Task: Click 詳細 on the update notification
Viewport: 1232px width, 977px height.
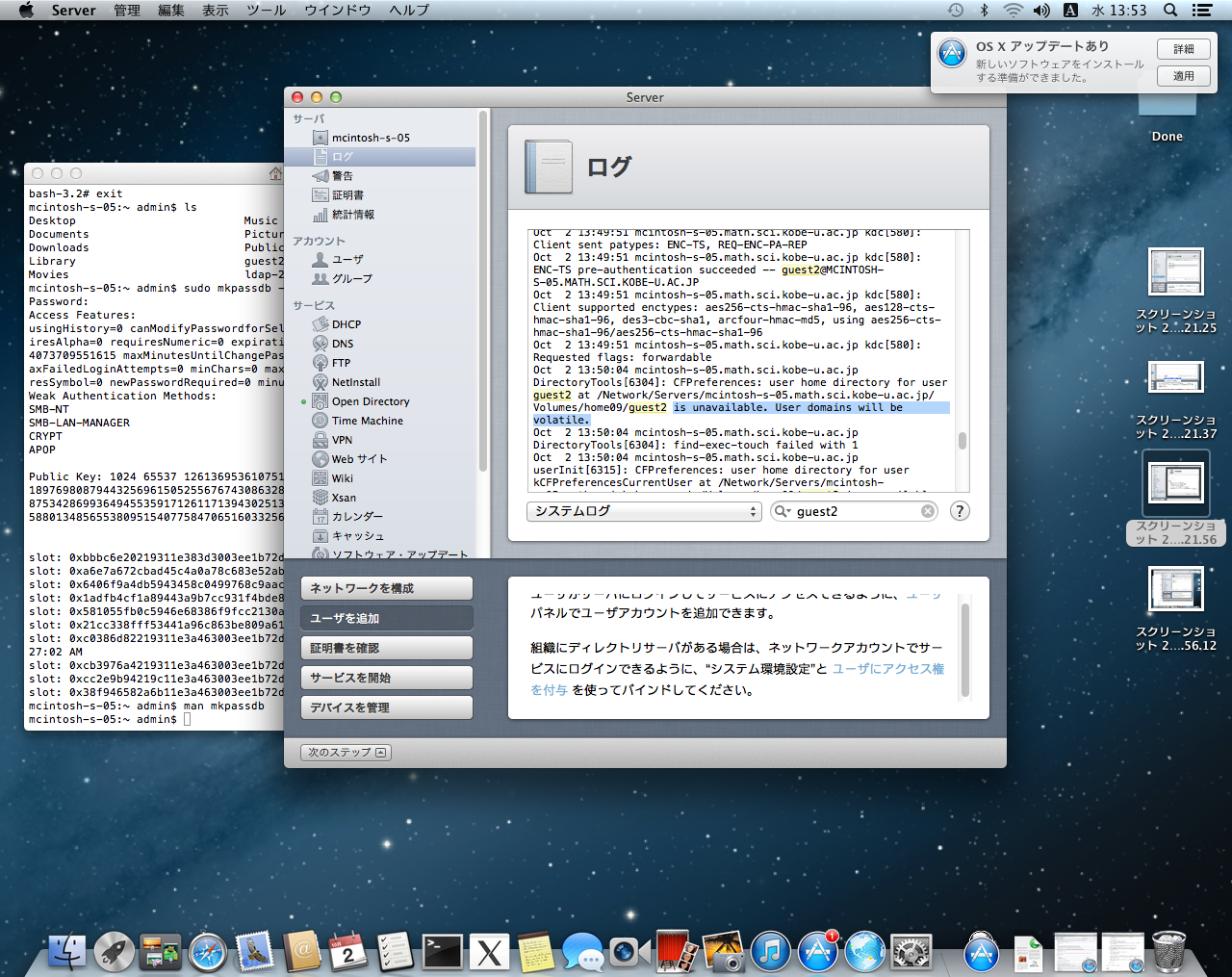Action: coord(1184,49)
